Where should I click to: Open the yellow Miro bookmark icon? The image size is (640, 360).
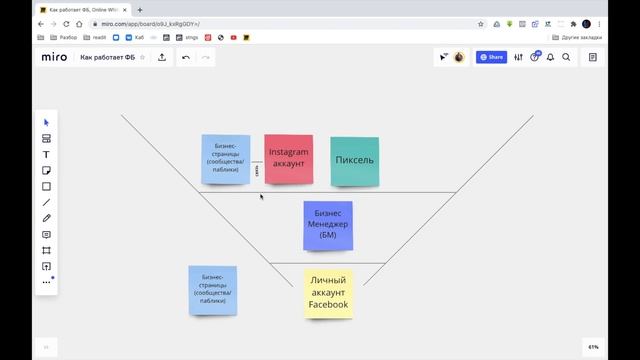point(247,38)
